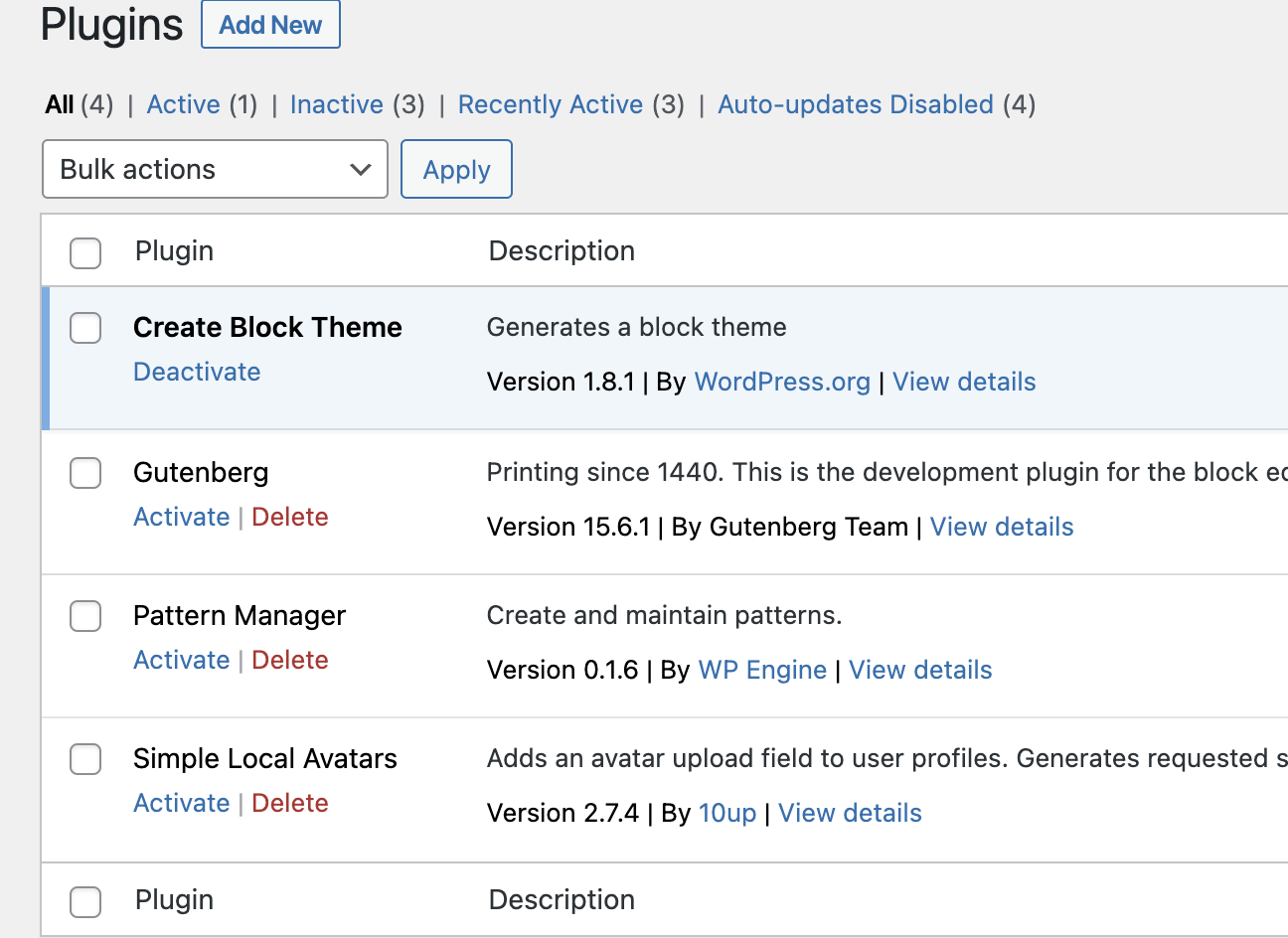This screenshot has width=1288, height=938.
Task: Show Auto-updates Disabled plugins
Action: [856, 104]
